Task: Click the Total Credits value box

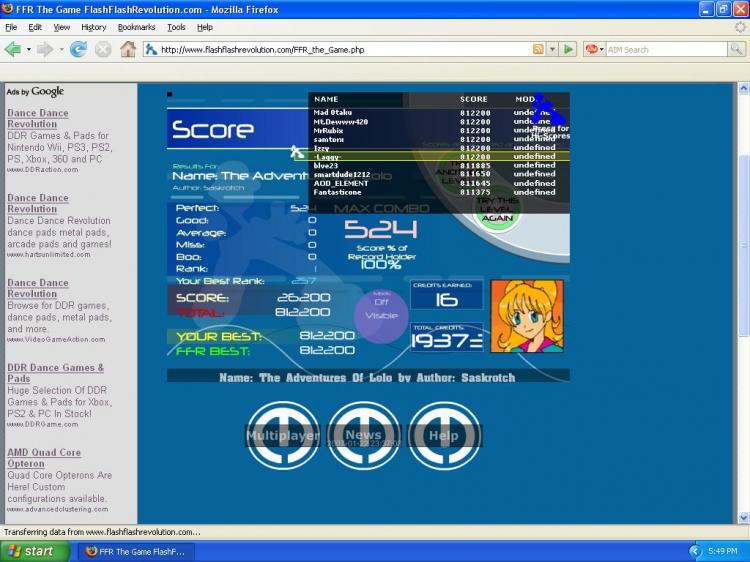Action: (x=446, y=338)
